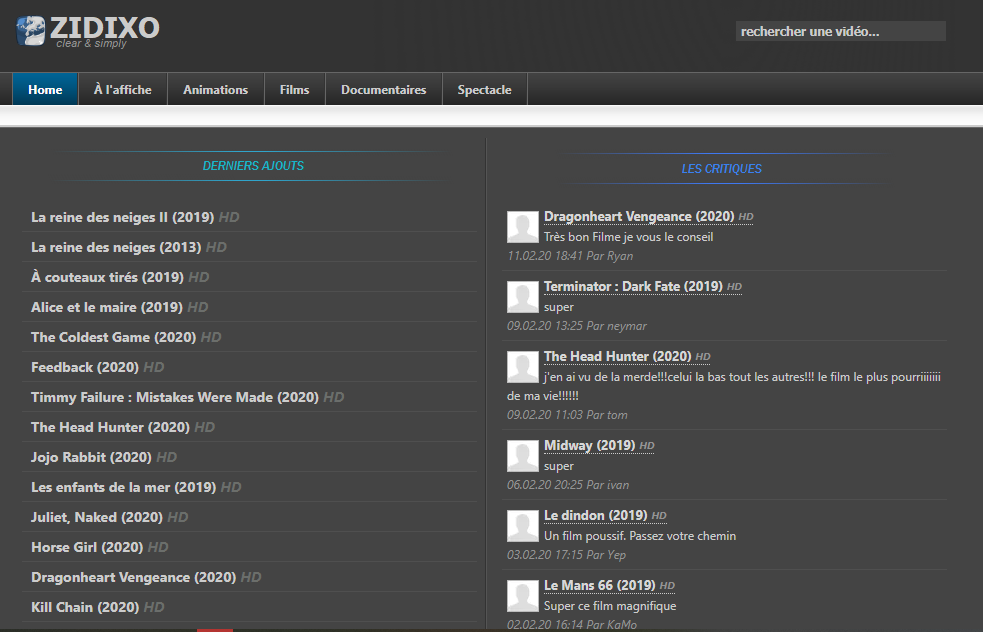
Task: Click the comment 'Super ce film magnifique'
Action: click(610, 606)
